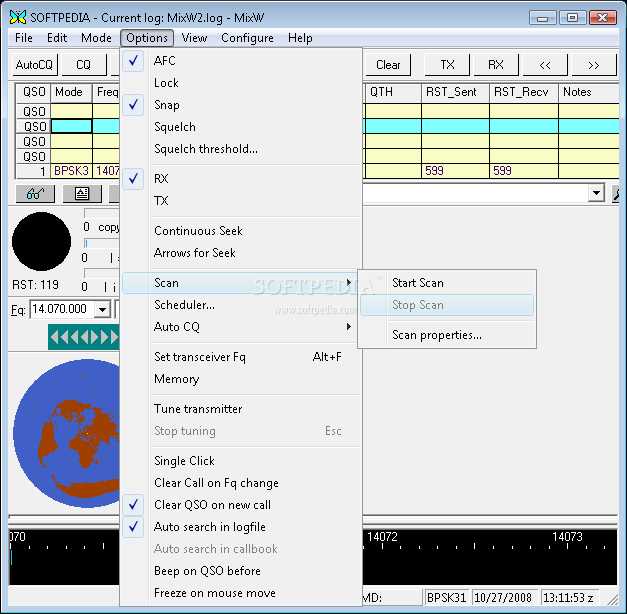
Task: Click the BPSK31 status bar entry
Action: (x=447, y=598)
